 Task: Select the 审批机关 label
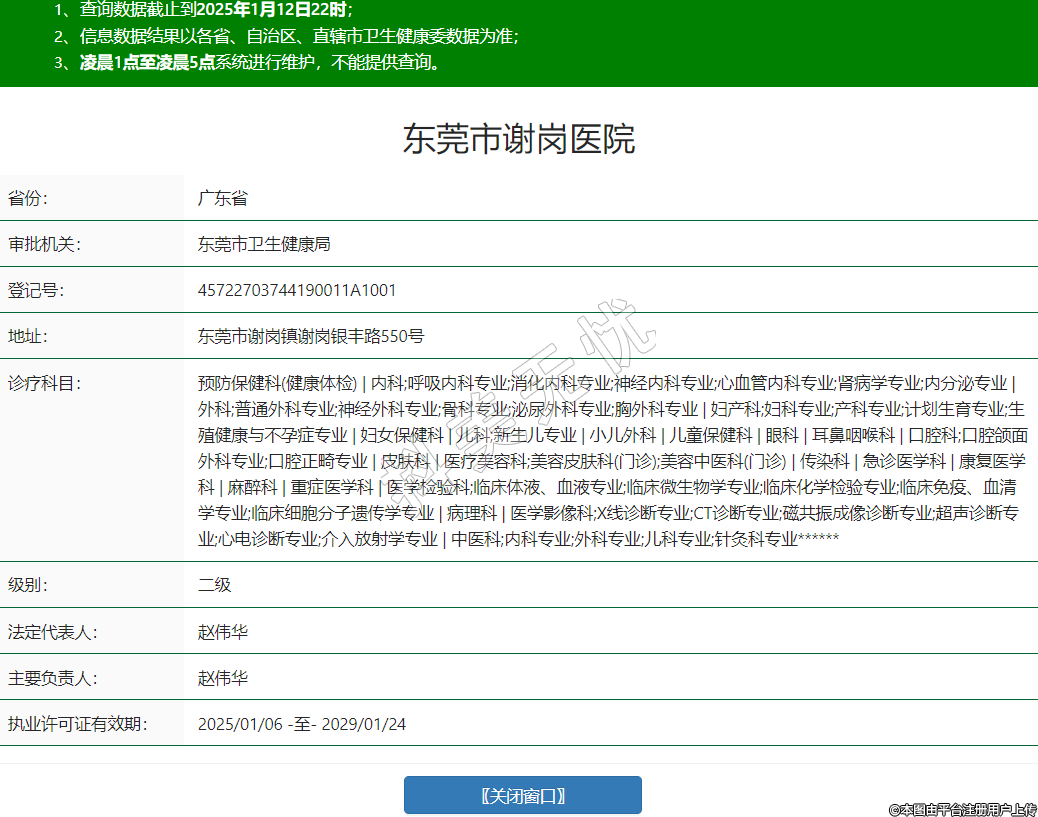pyautogui.click(x=43, y=244)
